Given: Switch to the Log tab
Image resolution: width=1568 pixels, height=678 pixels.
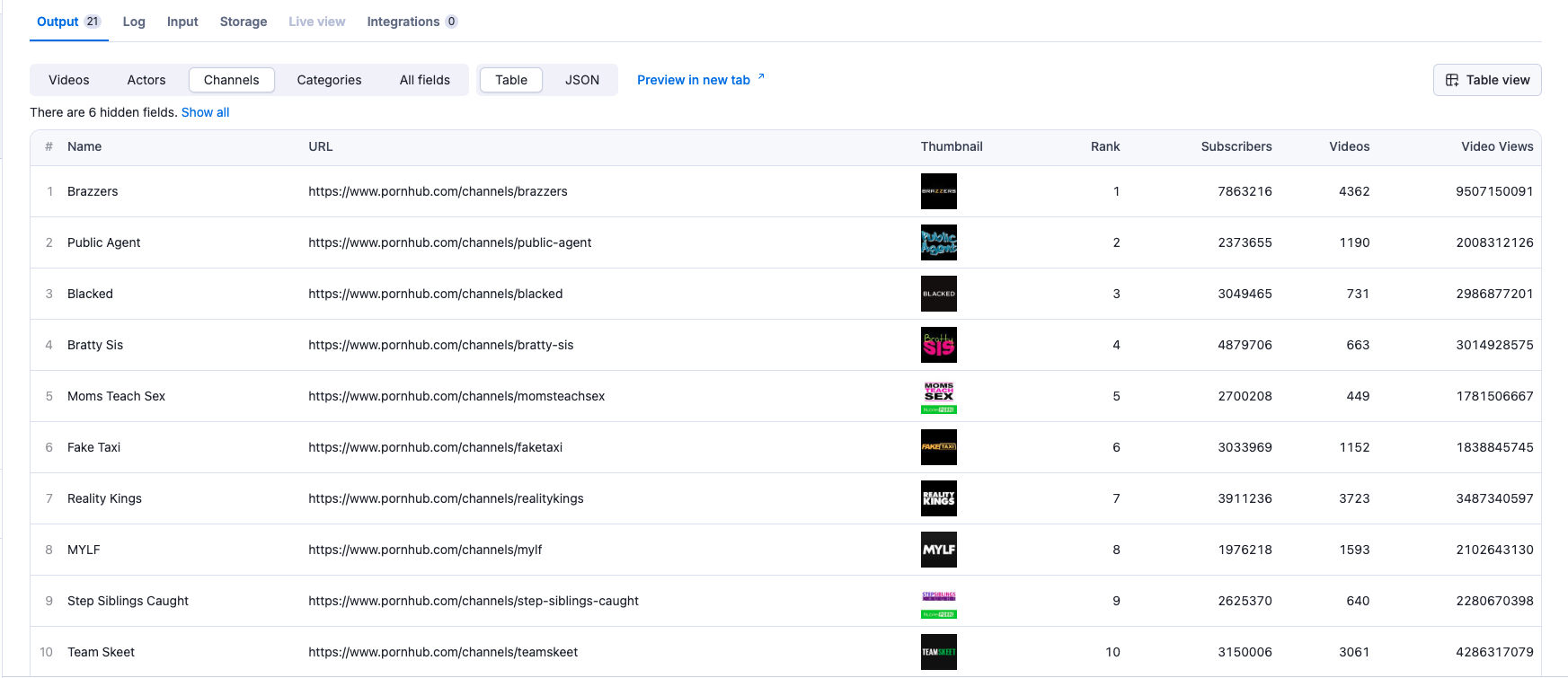Looking at the screenshot, I should 134,22.
